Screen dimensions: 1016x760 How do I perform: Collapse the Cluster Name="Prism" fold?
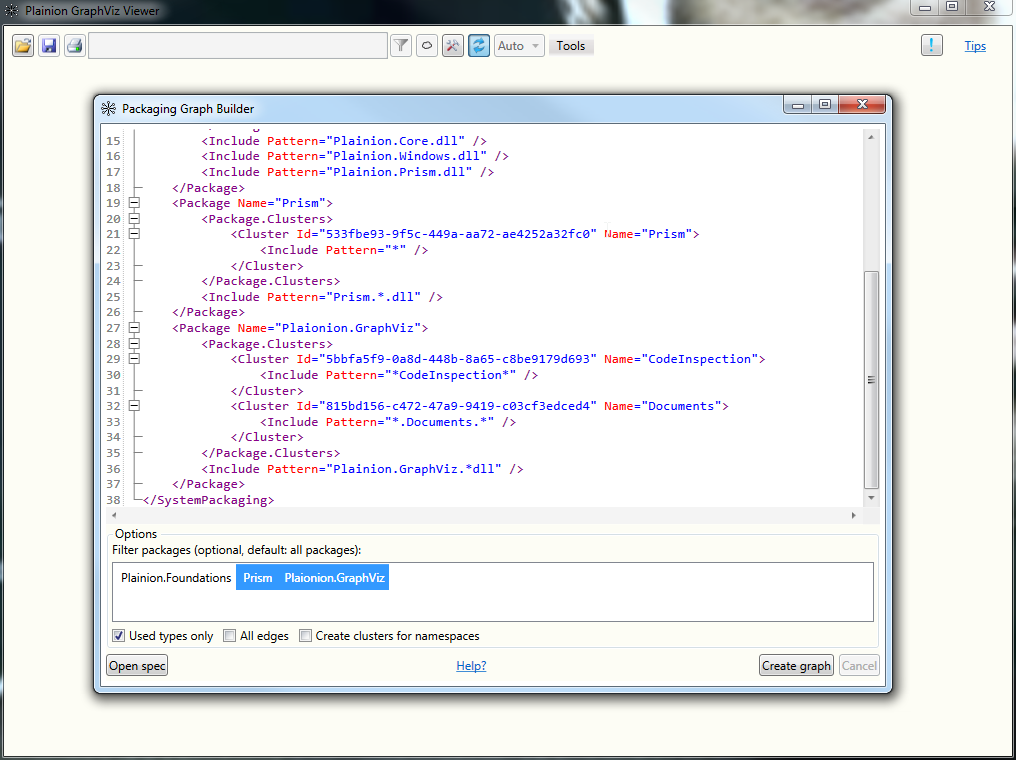134,234
